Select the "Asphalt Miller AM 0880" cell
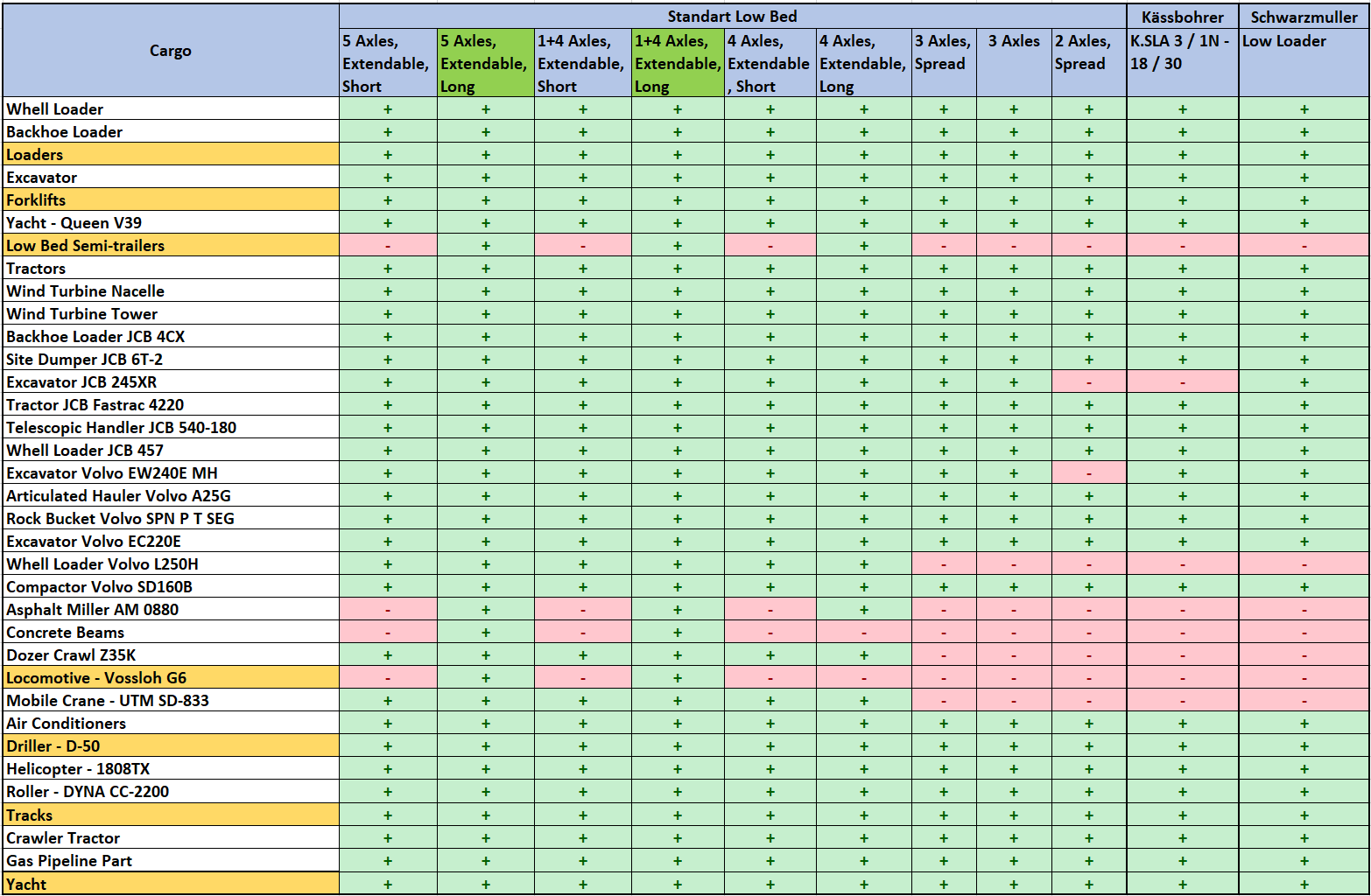Viewport: 1371px width, 896px height. 171,610
